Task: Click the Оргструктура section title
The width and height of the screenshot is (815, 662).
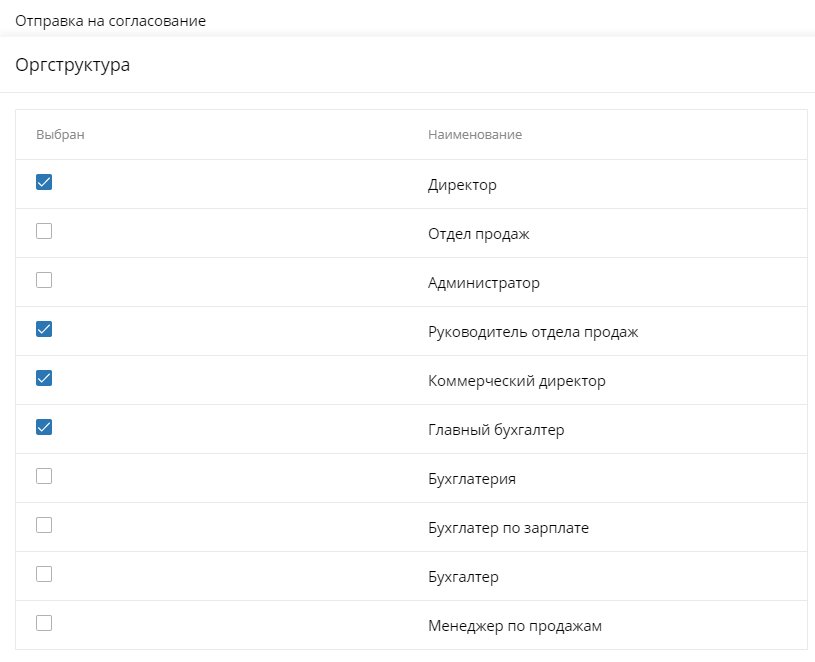Action: coord(73,66)
